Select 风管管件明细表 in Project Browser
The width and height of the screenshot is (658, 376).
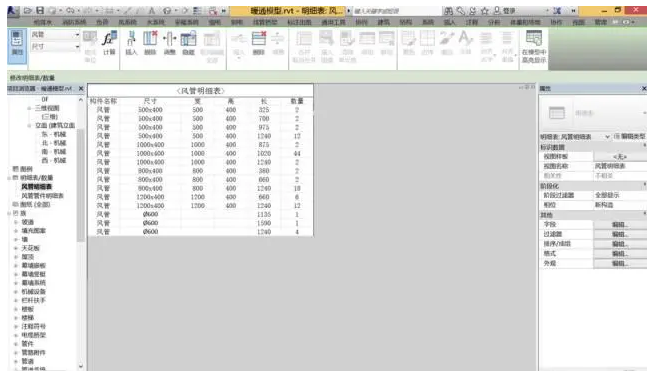point(42,196)
